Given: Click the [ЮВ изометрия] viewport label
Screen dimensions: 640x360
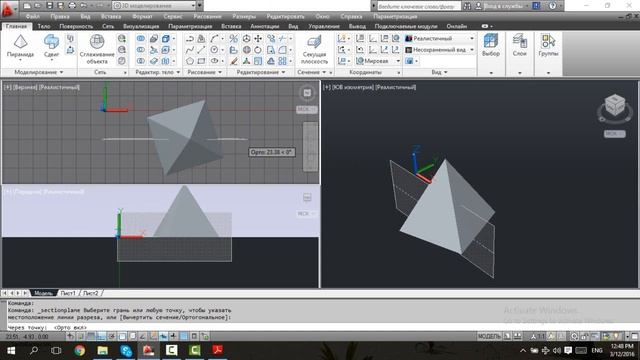Looking at the screenshot, I should [353, 87].
